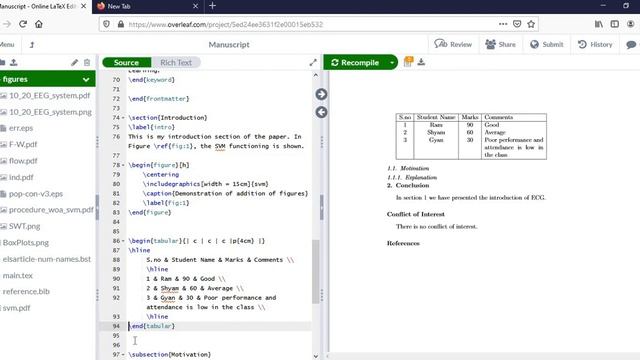Fold the tabular environment at line 86
Image resolution: width=640 pixels, height=360 pixels.
[x=123, y=241]
